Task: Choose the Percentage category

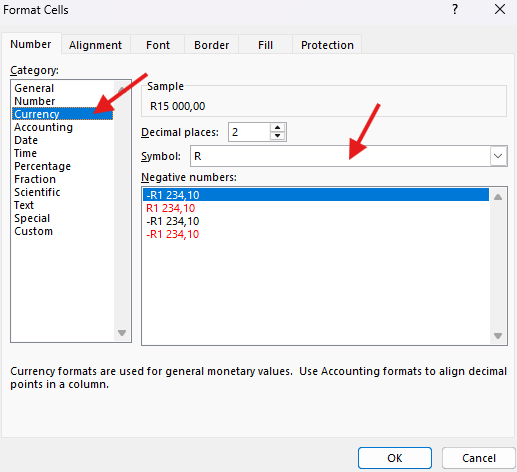Action: [43, 166]
